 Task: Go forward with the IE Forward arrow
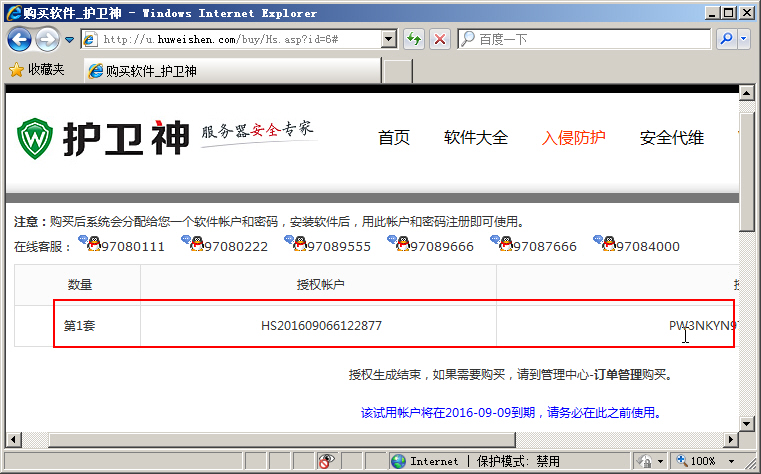[x=48, y=39]
